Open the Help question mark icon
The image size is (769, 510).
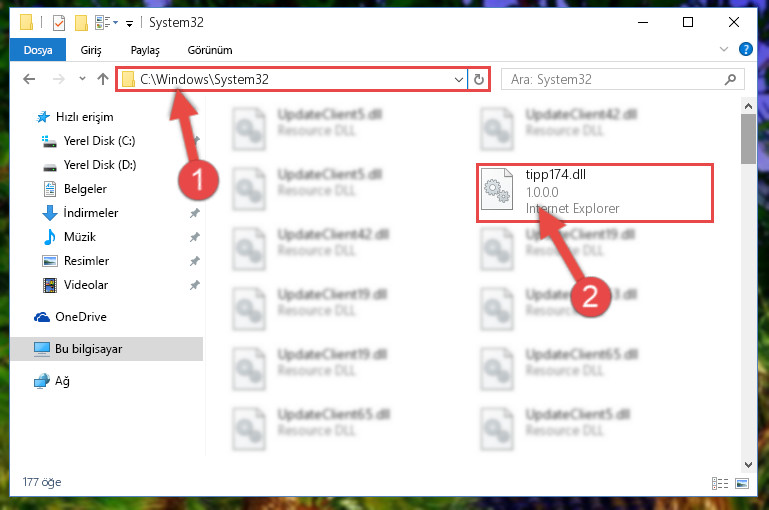(x=745, y=49)
